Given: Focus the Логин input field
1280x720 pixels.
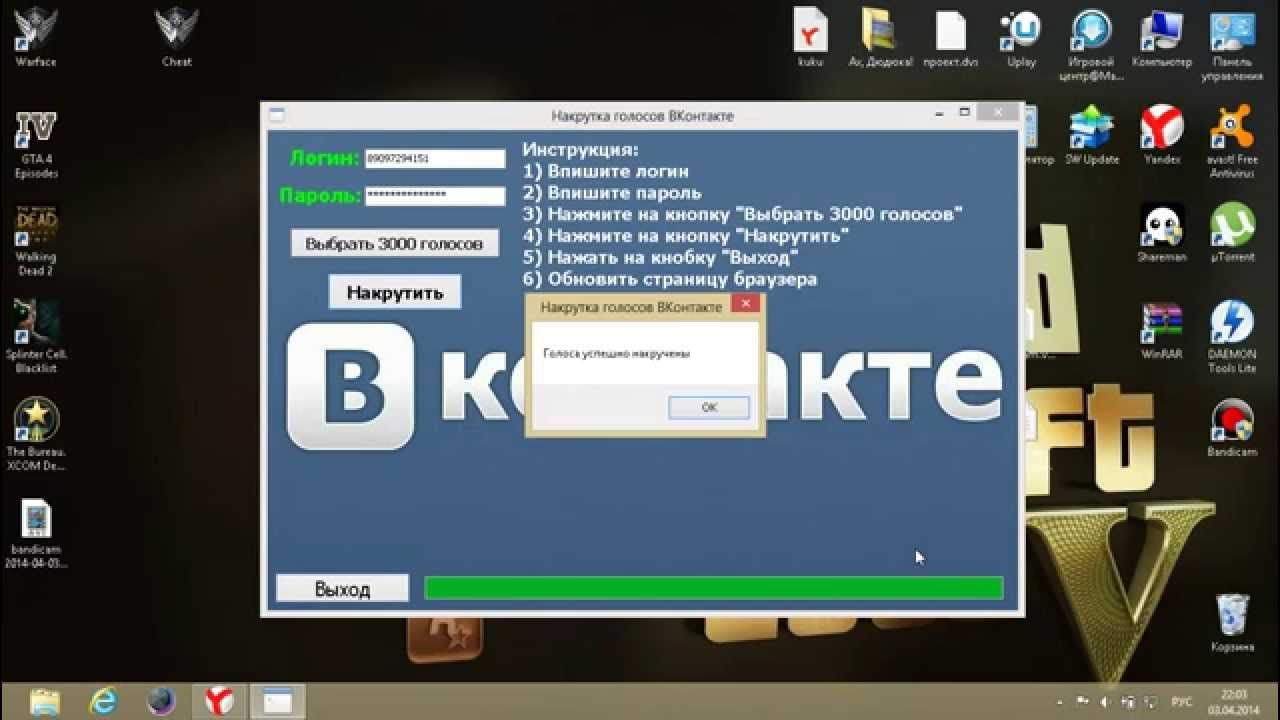Looking at the screenshot, I should [435, 158].
